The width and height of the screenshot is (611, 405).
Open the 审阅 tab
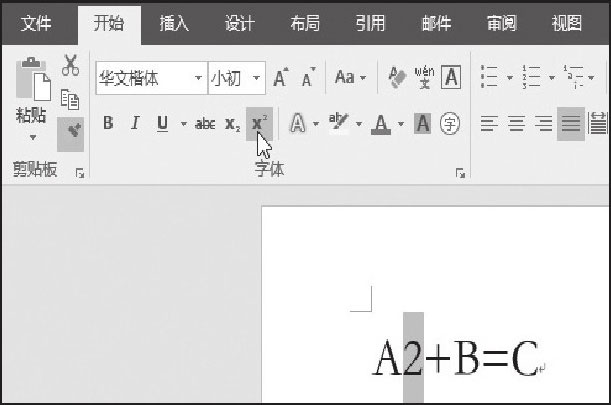point(502,23)
